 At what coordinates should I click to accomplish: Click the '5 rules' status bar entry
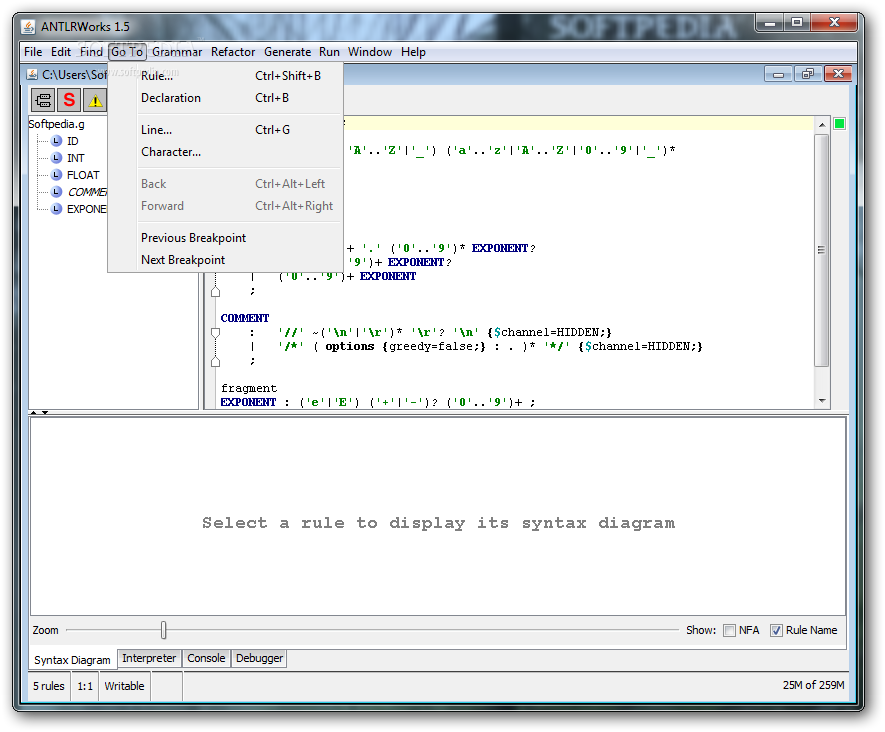49,686
